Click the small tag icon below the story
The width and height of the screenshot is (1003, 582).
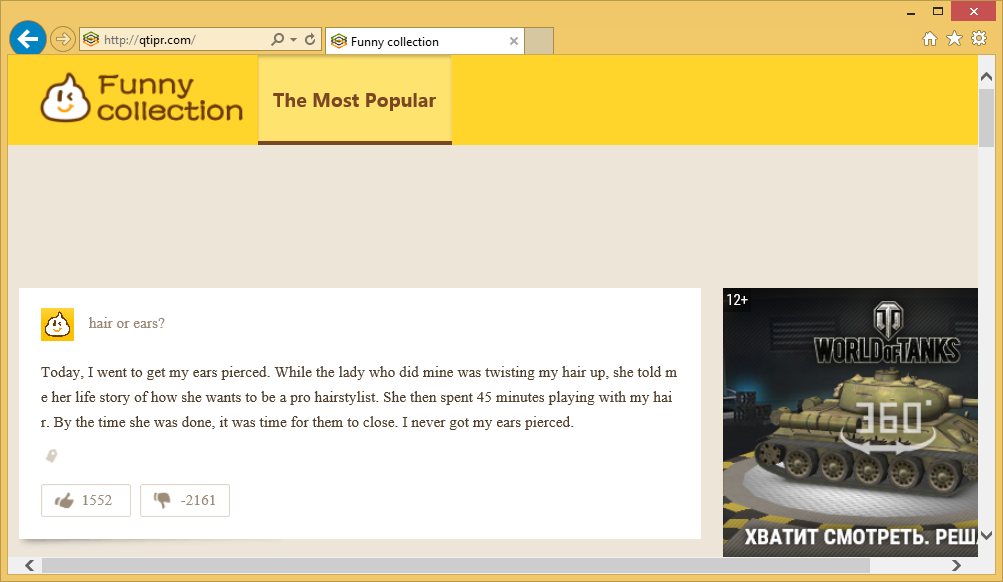point(51,456)
